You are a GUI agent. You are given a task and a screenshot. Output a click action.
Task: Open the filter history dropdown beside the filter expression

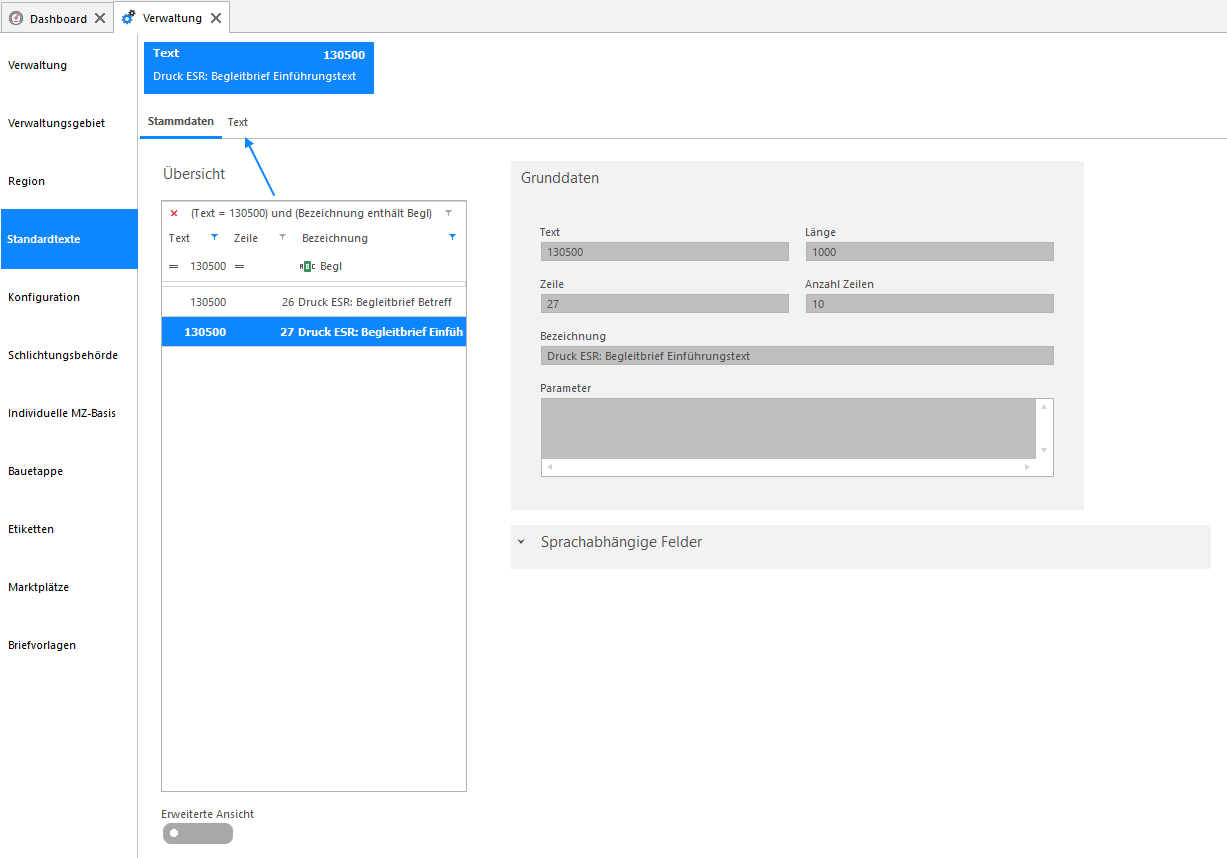coord(448,213)
